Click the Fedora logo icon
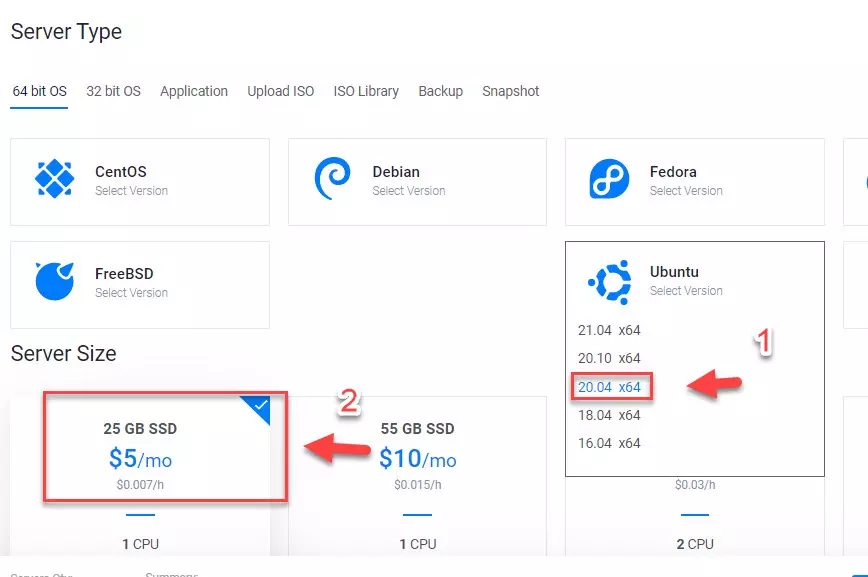Image resolution: width=868 pixels, height=577 pixels. click(x=609, y=179)
